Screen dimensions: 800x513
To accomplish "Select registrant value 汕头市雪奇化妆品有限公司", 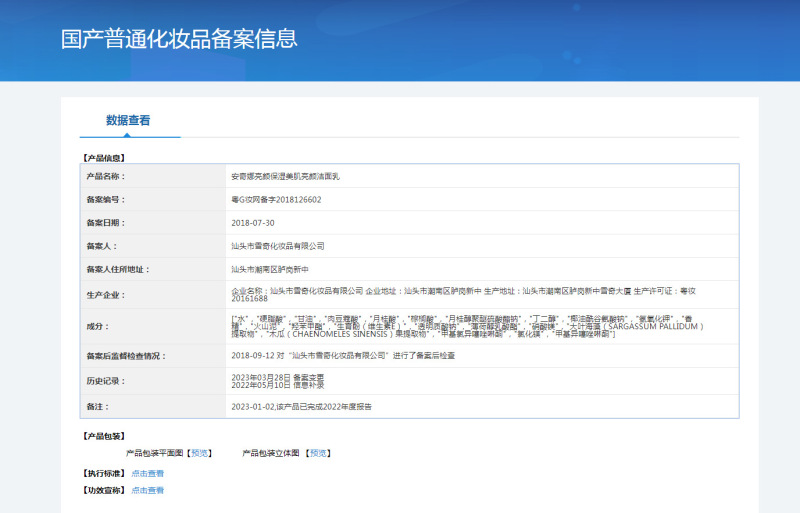I will pyautogui.click(x=278, y=246).
